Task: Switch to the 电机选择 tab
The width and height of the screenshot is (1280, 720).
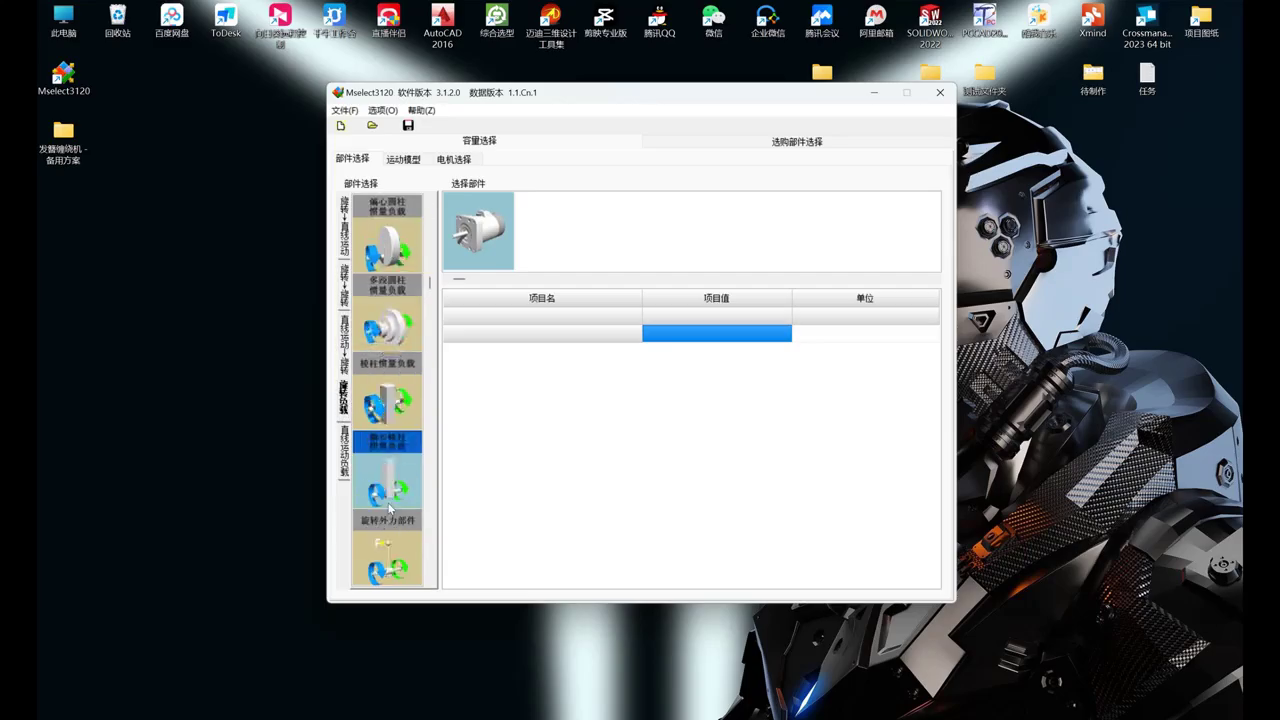Action: (453, 159)
